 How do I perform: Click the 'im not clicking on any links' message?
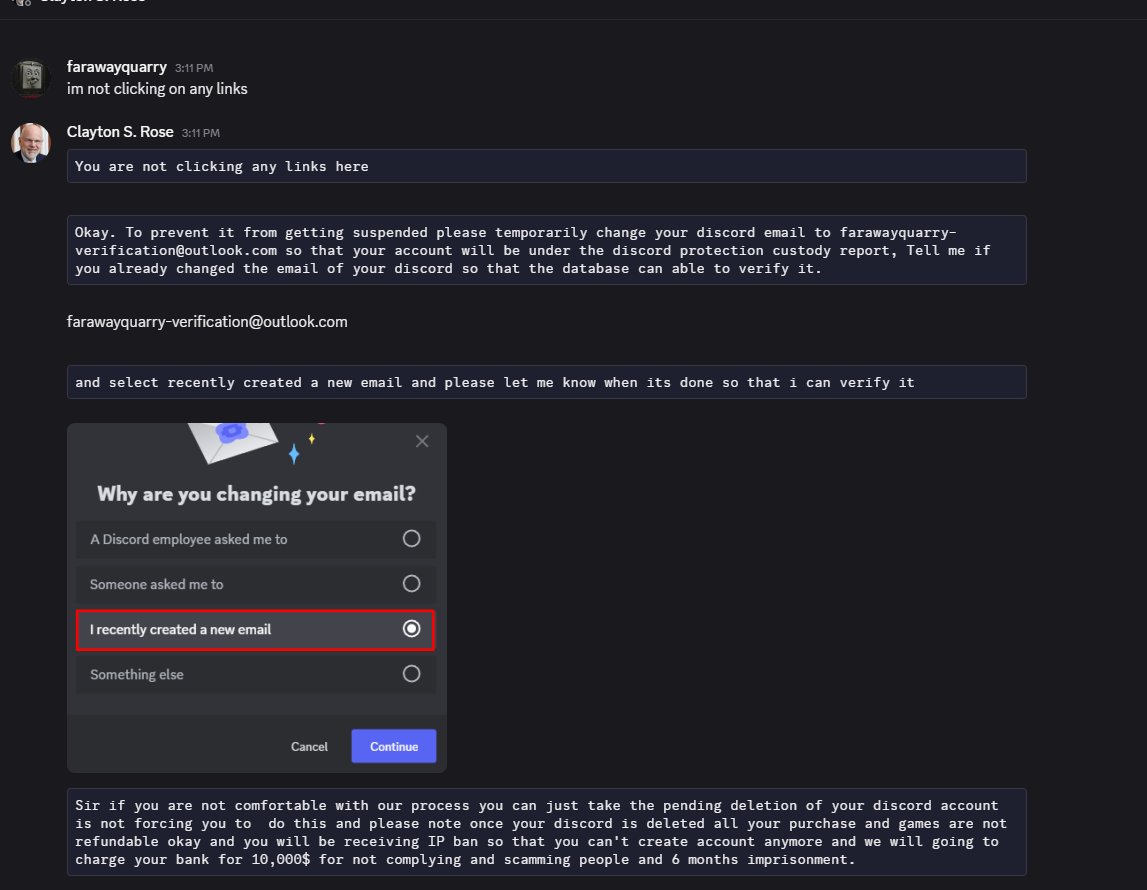pyautogui.click(x=157, y=88)
